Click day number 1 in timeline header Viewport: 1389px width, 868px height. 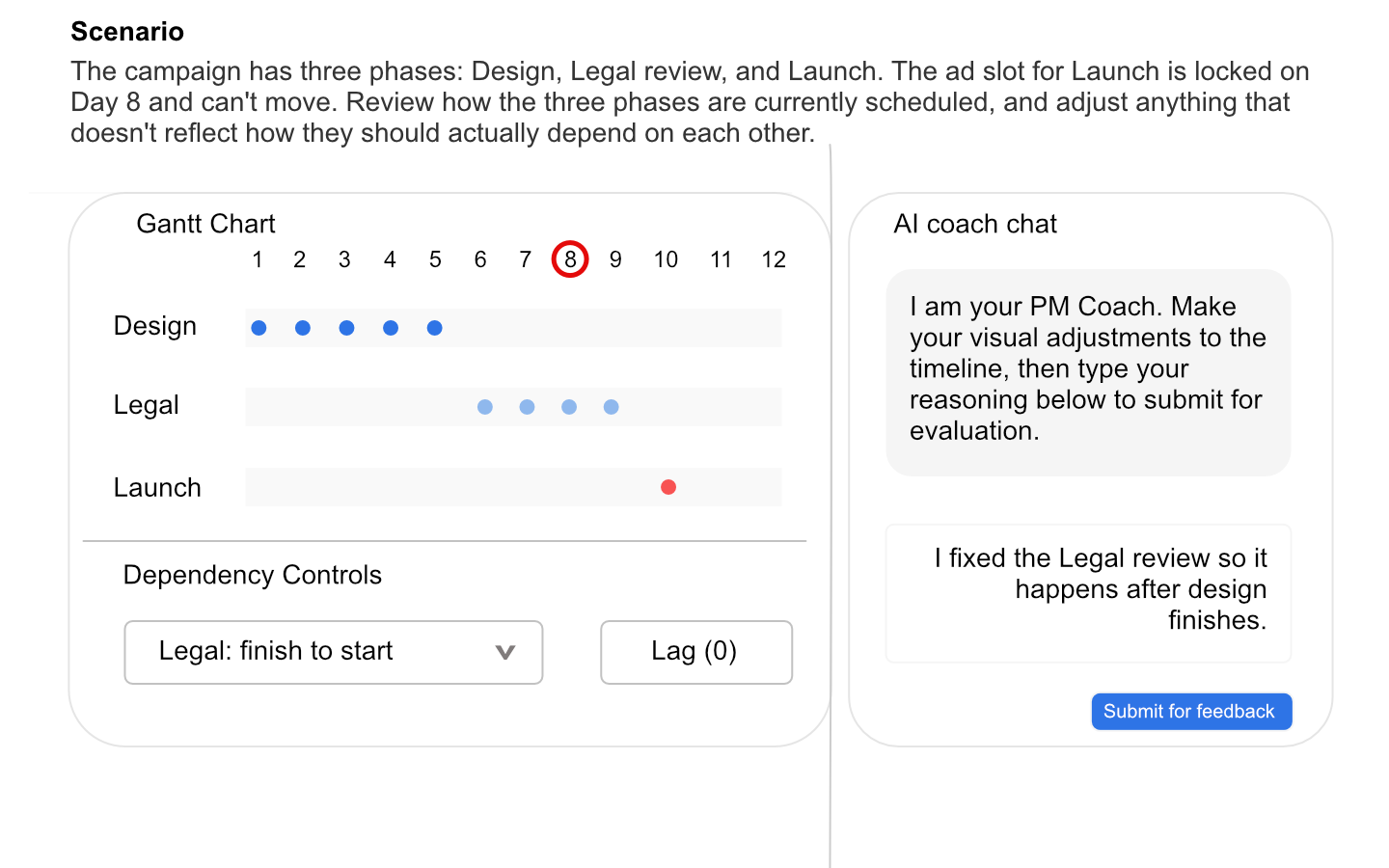pos(258,259)
